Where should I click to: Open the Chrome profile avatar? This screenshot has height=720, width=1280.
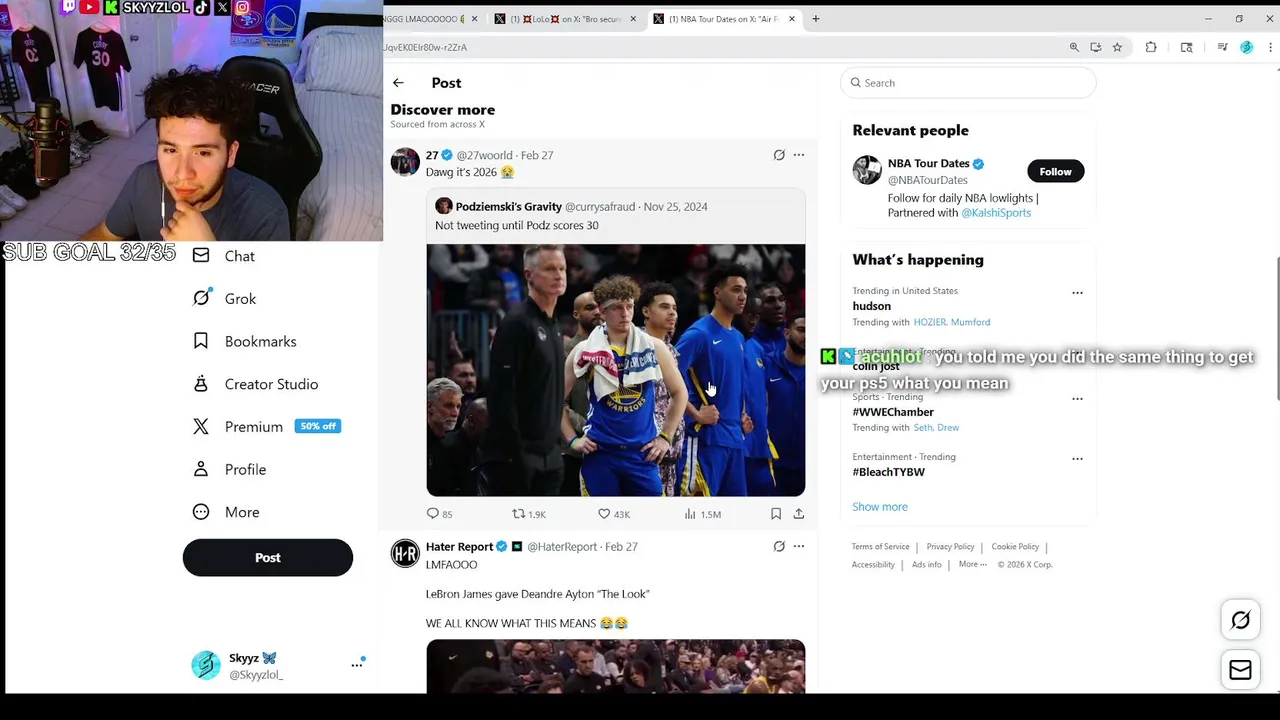[x=1246, y=47]
